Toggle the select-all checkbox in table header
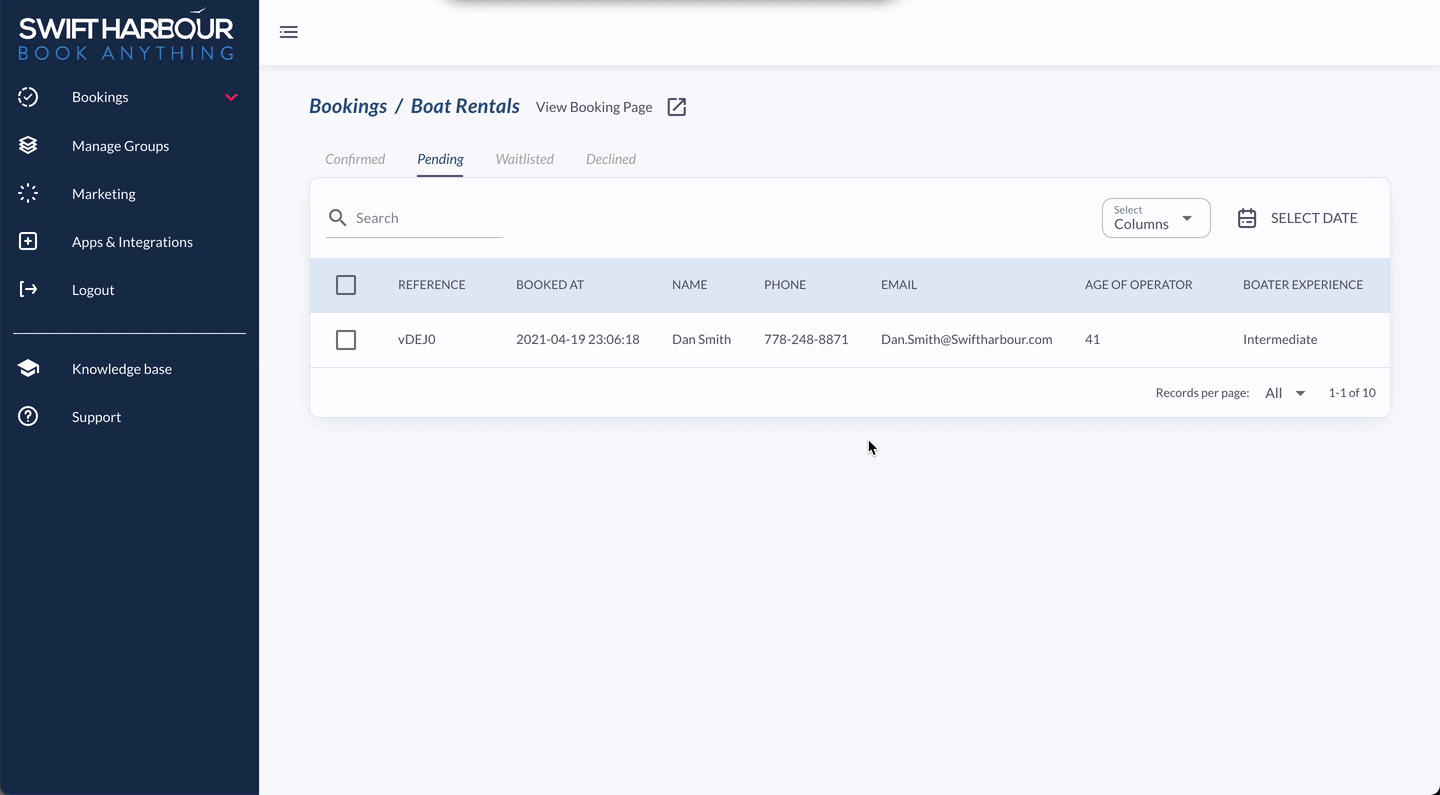1440x795 pixels. [x=346, y=285]
